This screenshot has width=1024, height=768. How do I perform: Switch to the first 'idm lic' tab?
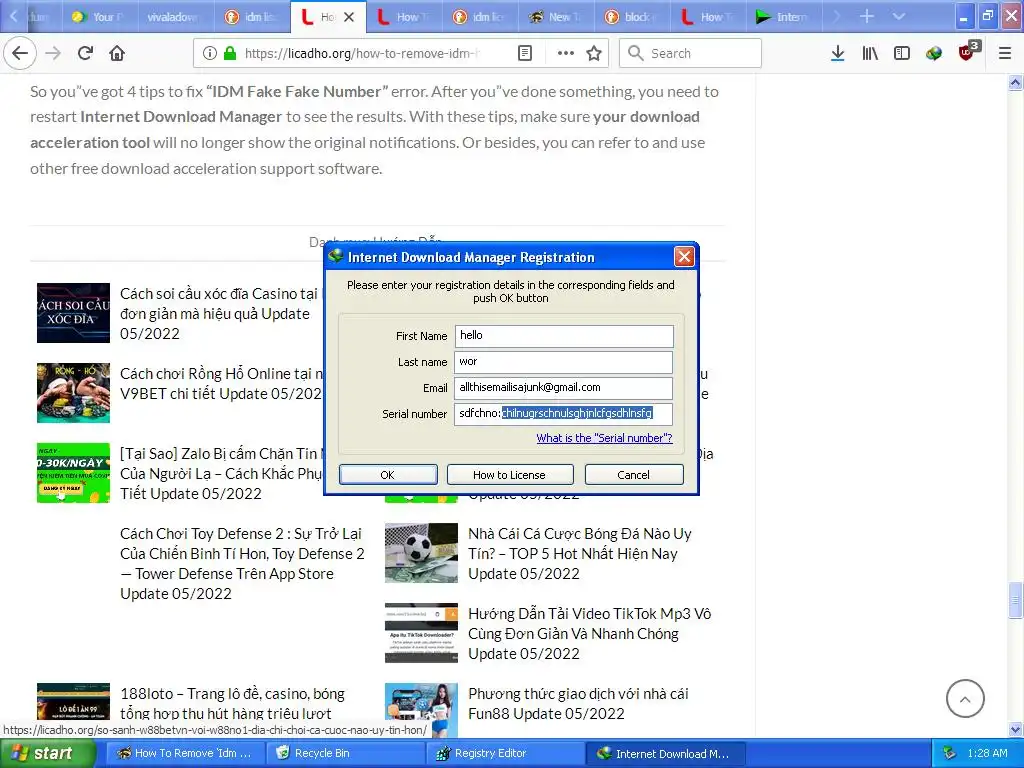(x=252, y=17)
